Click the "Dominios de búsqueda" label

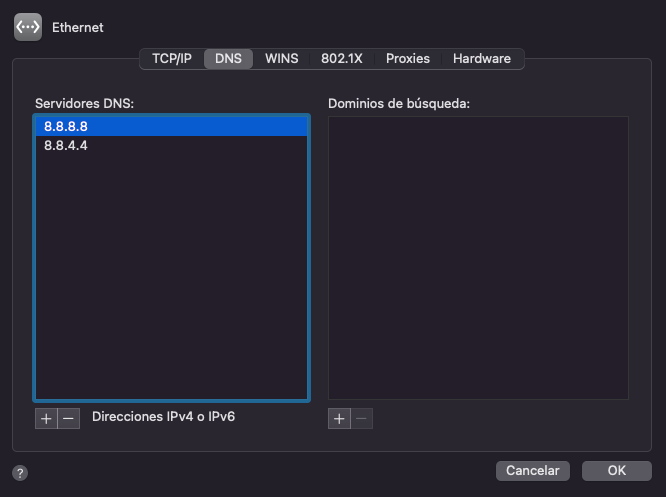399,103
